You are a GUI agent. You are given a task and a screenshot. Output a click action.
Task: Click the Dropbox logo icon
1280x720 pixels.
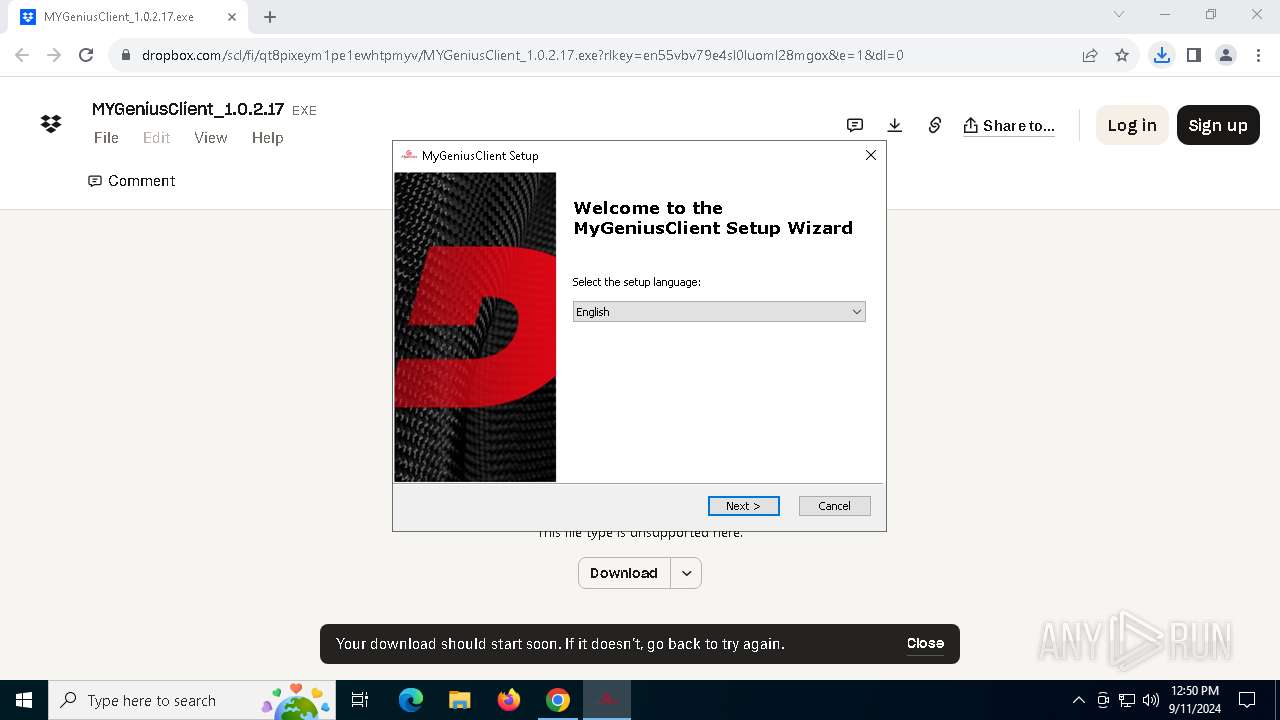click(51, 124)
